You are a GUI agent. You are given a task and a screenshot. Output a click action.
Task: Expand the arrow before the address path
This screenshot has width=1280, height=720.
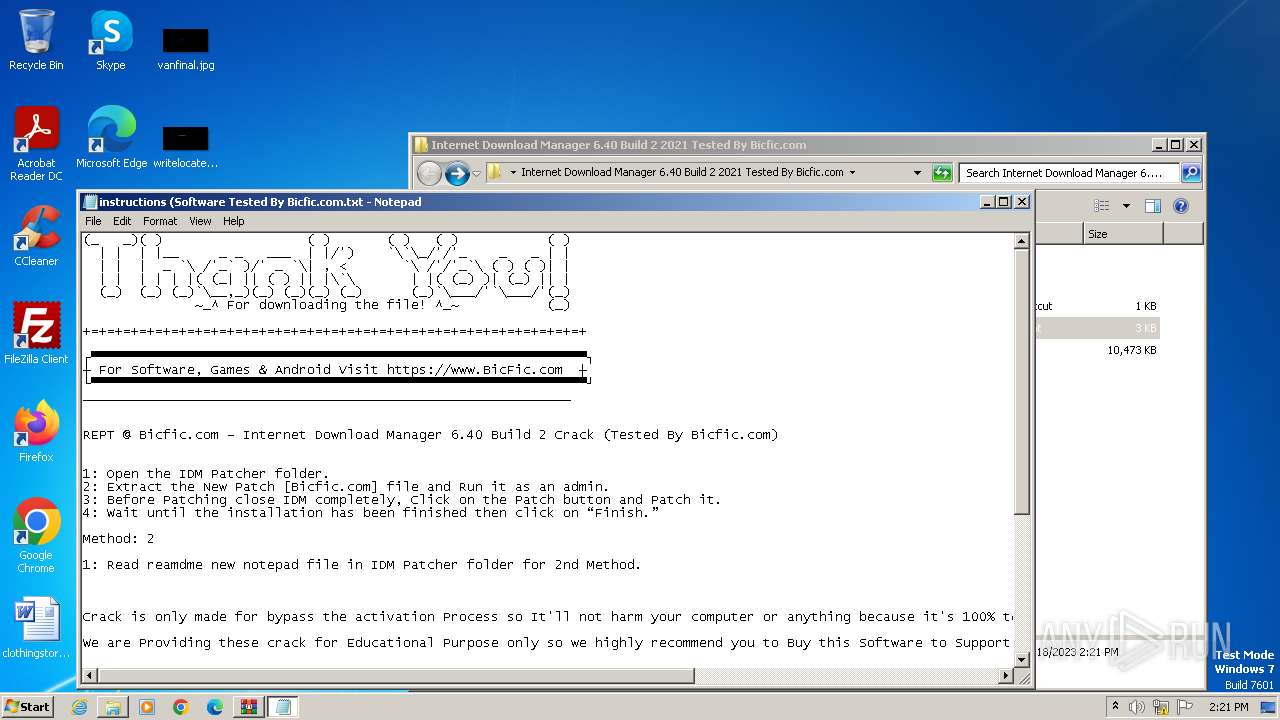[513, 172]
